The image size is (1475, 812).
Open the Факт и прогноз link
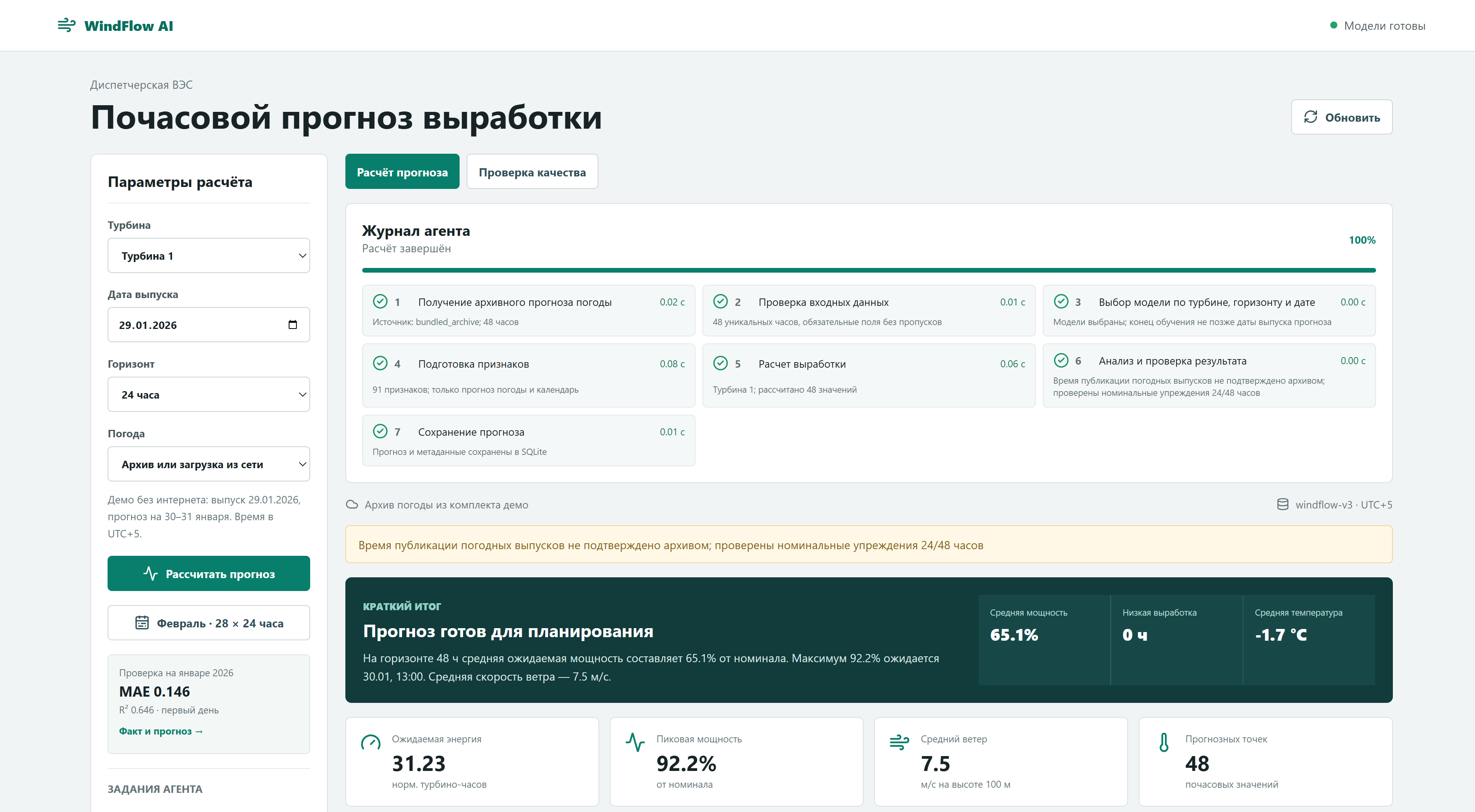click(161, 731)
